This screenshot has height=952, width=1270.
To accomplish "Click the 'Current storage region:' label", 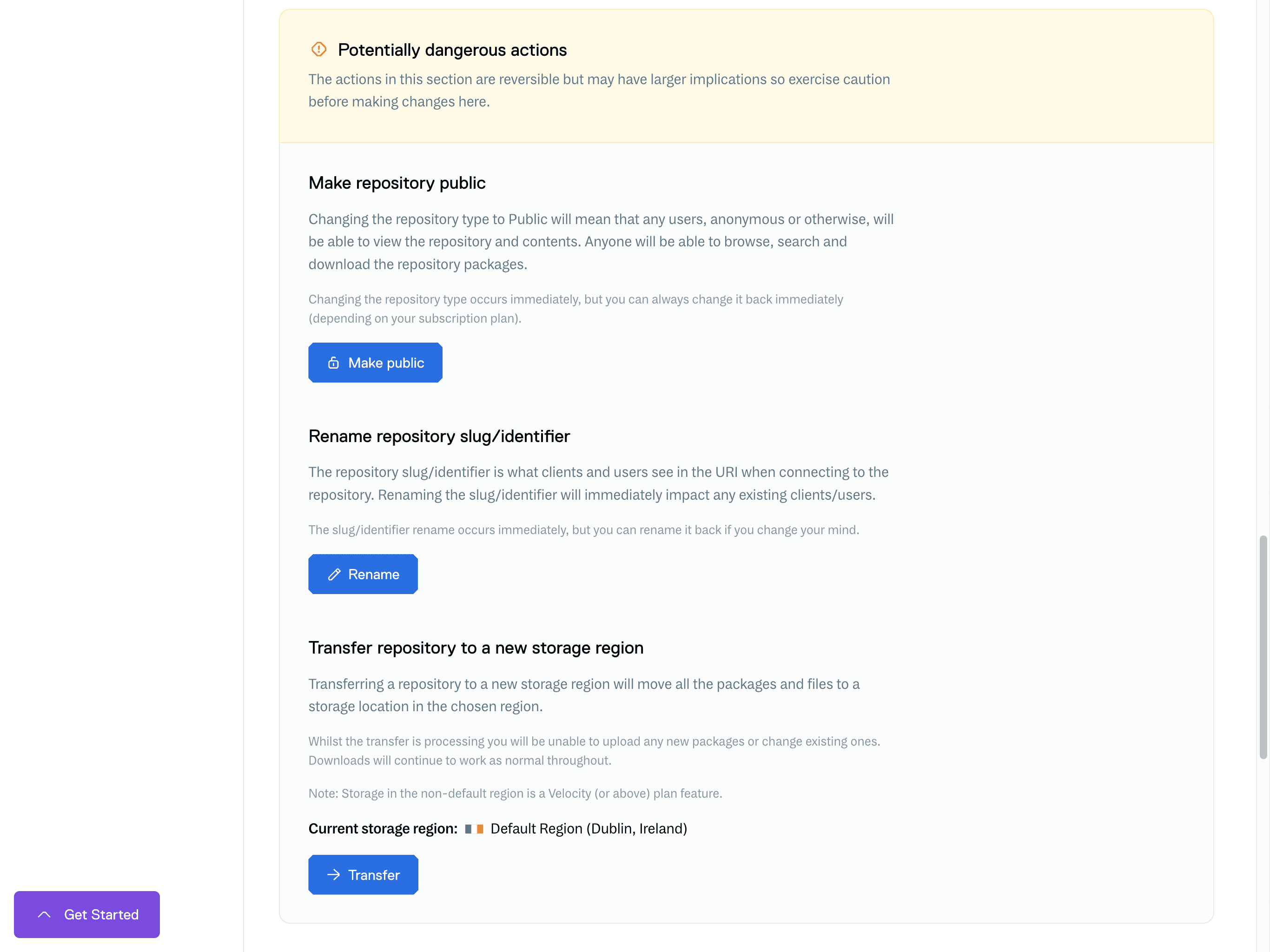I will pyautogui.click(x=383, y=828).
